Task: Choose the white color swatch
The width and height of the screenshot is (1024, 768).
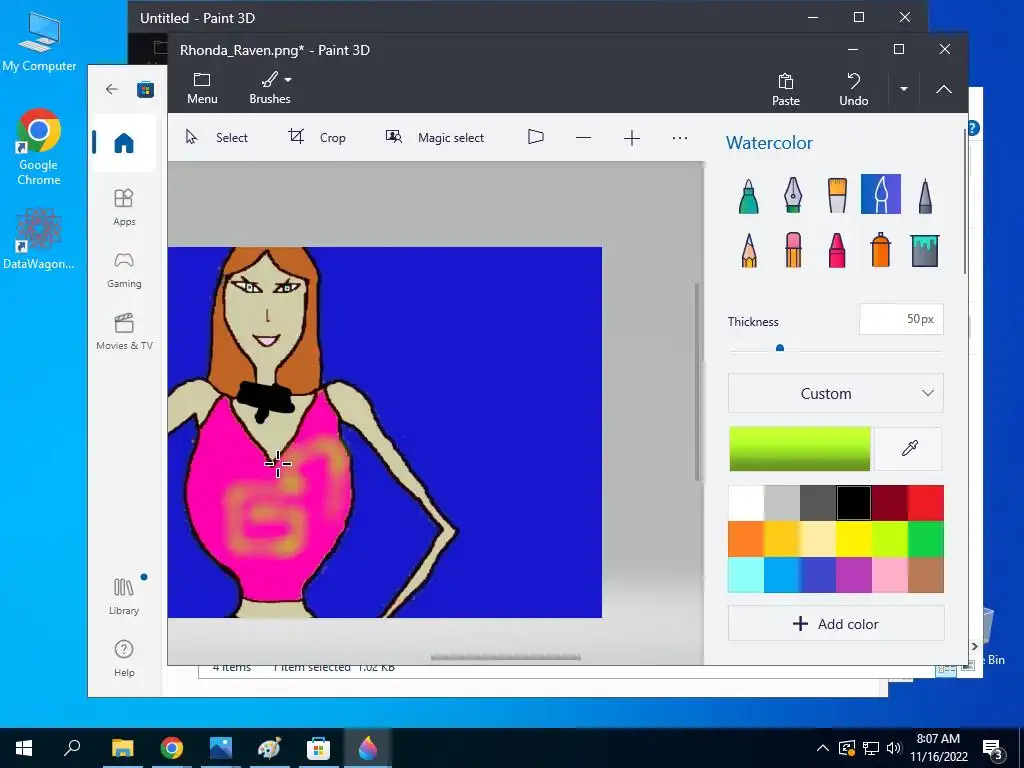Action: click(746, 503)
